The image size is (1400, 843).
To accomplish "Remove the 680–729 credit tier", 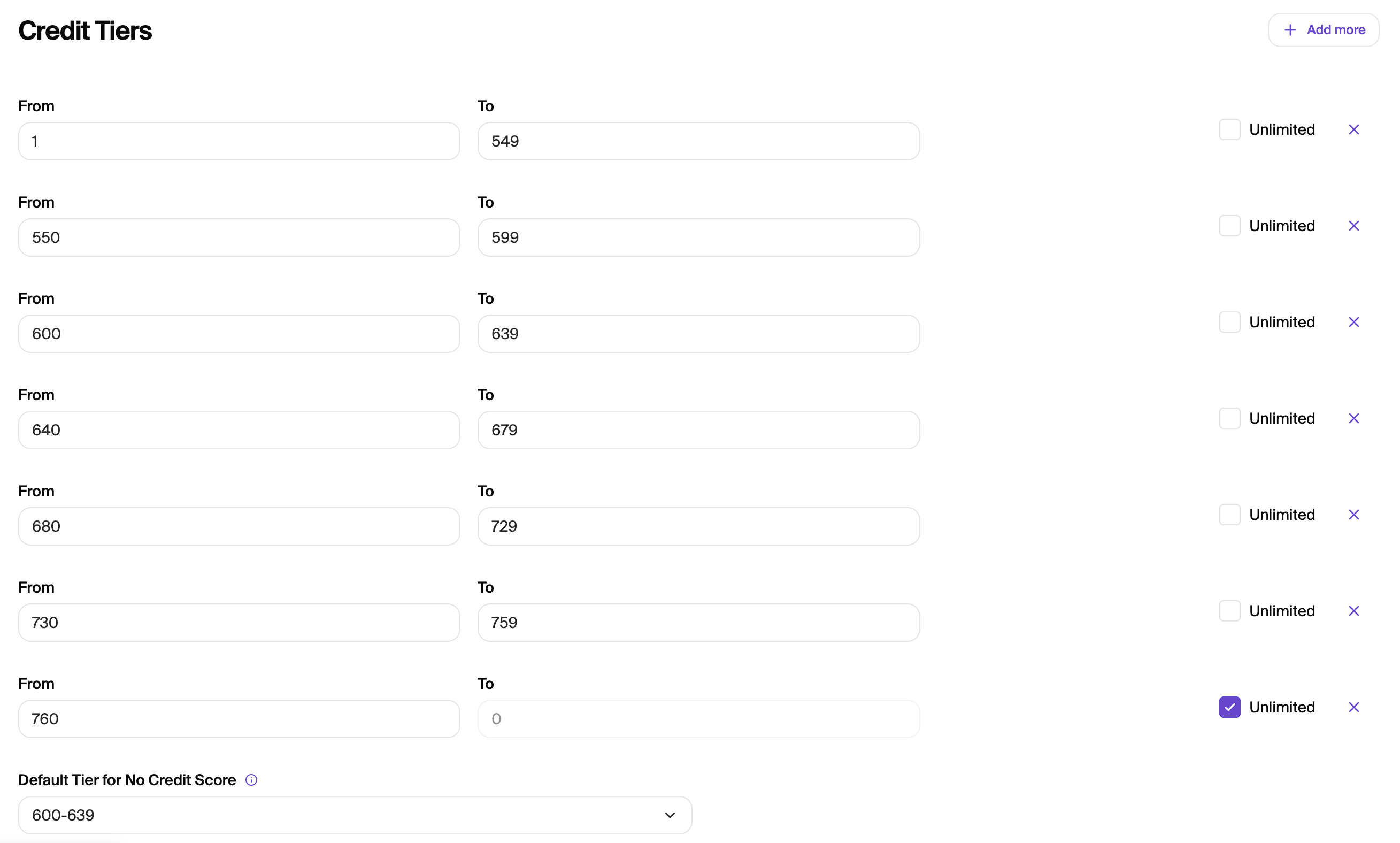I will tap(1353, 514).
